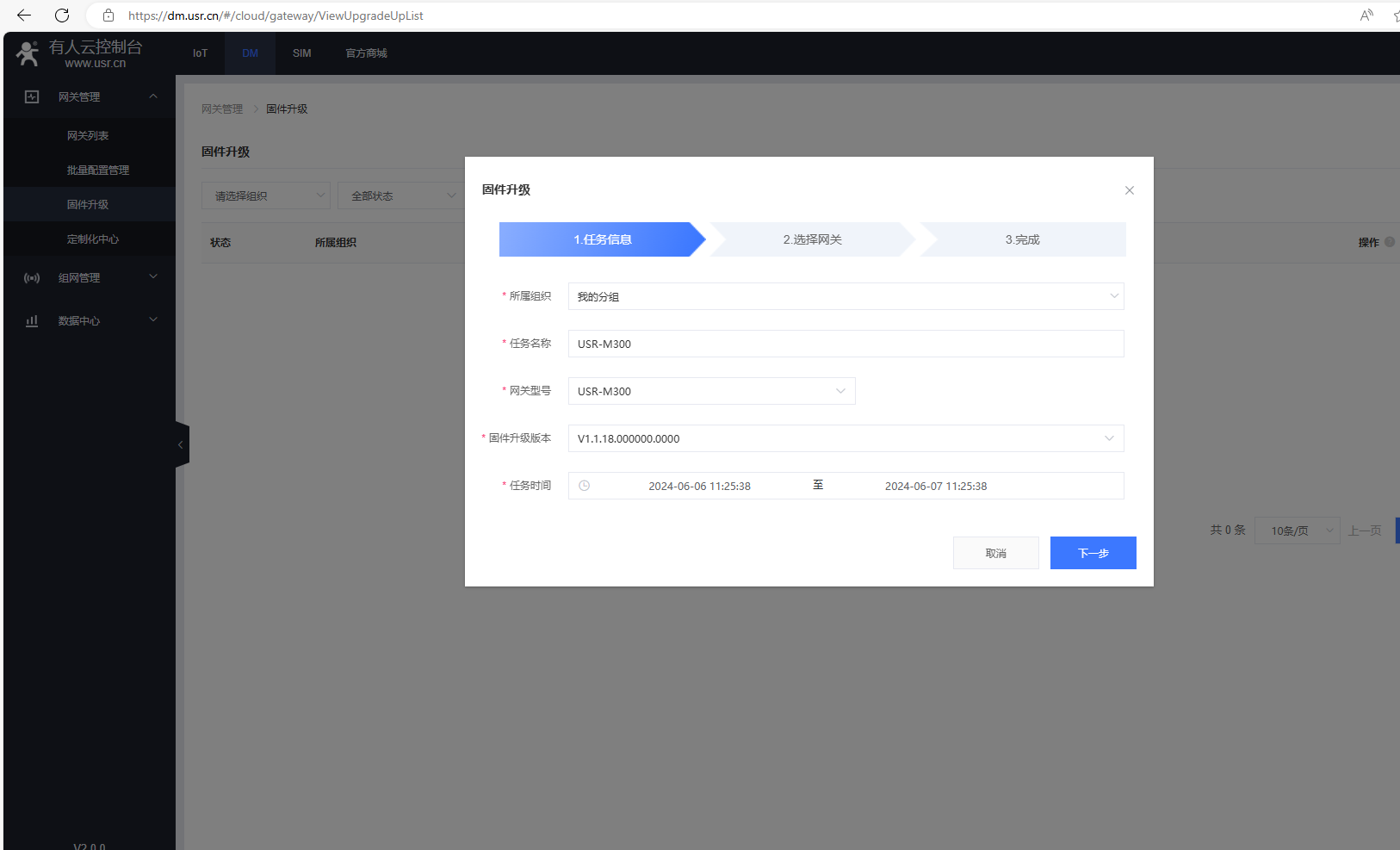The width and height of the screenshot is (1400, 850).
Task: Expand the 组网管理 sidebar menu
Action: [x=90, y=277]
